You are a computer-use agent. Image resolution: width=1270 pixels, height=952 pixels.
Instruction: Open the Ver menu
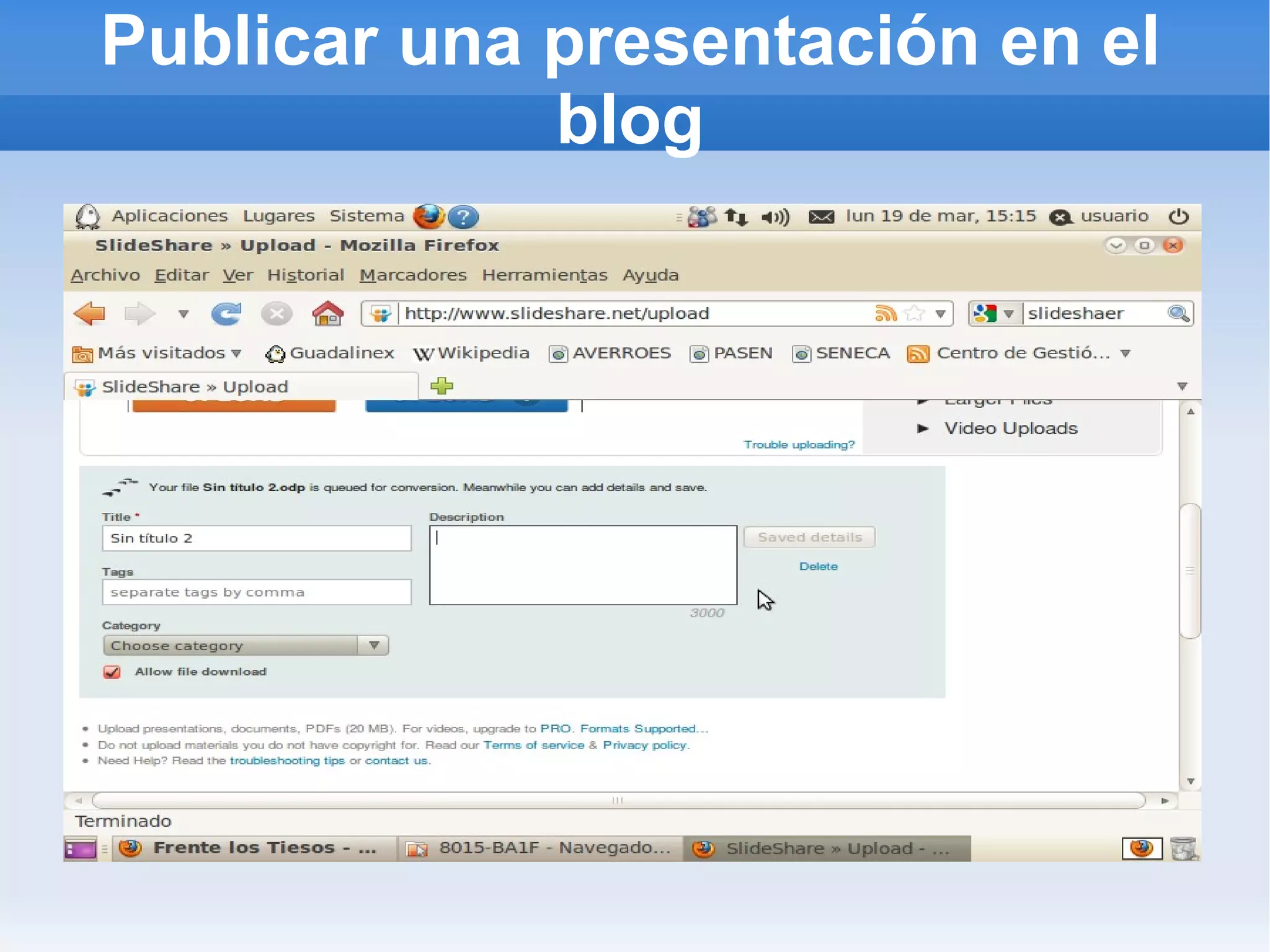[238, 275]
